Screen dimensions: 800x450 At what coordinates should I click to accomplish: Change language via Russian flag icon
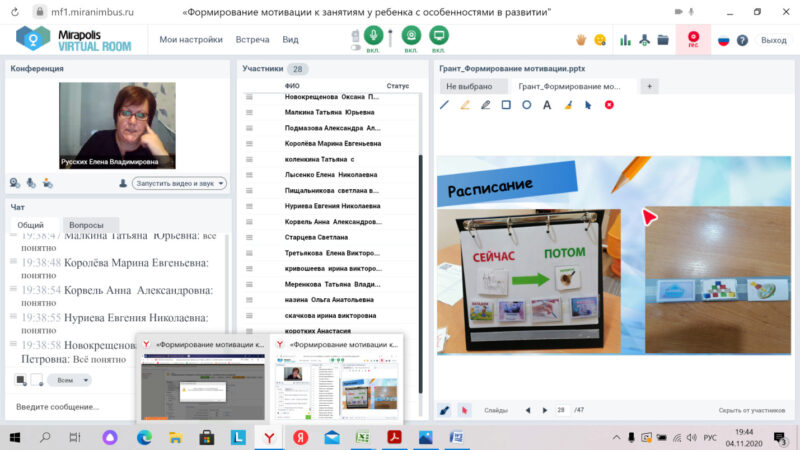pyautogui.click(x=723, y=40)
